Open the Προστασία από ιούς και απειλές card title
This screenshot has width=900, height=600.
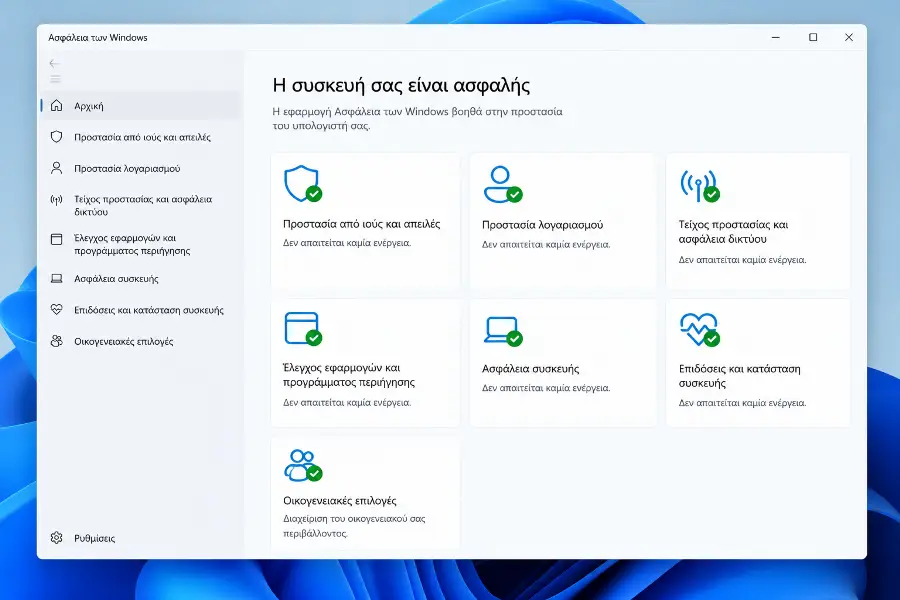pos(362,224)
